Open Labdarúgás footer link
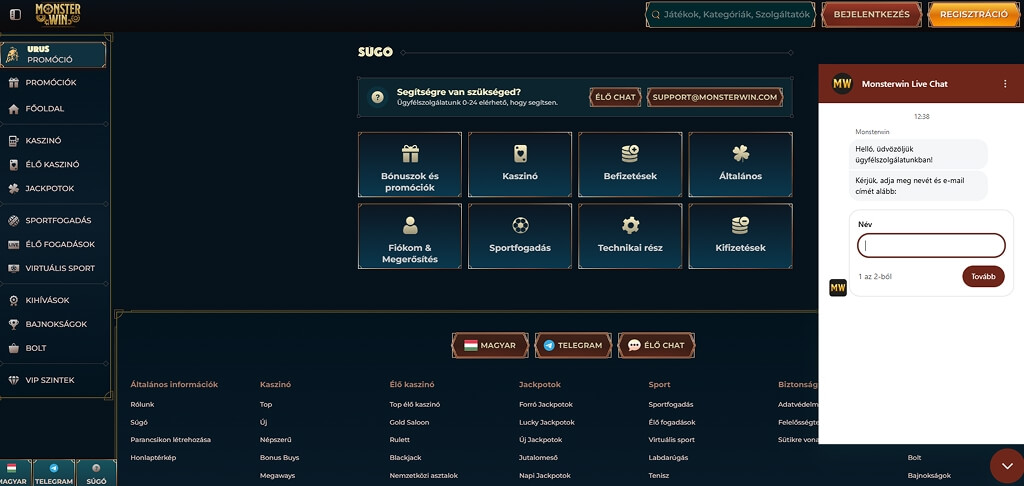 click(668, 458)
